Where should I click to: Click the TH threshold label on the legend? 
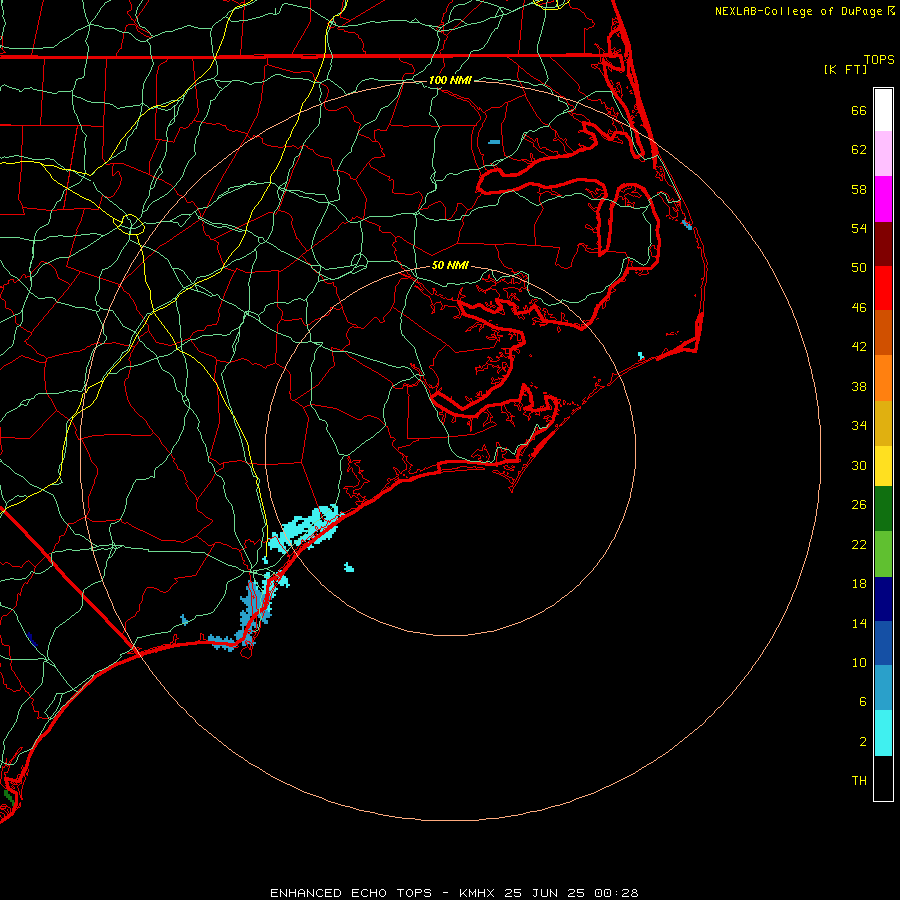click(859, 781)
